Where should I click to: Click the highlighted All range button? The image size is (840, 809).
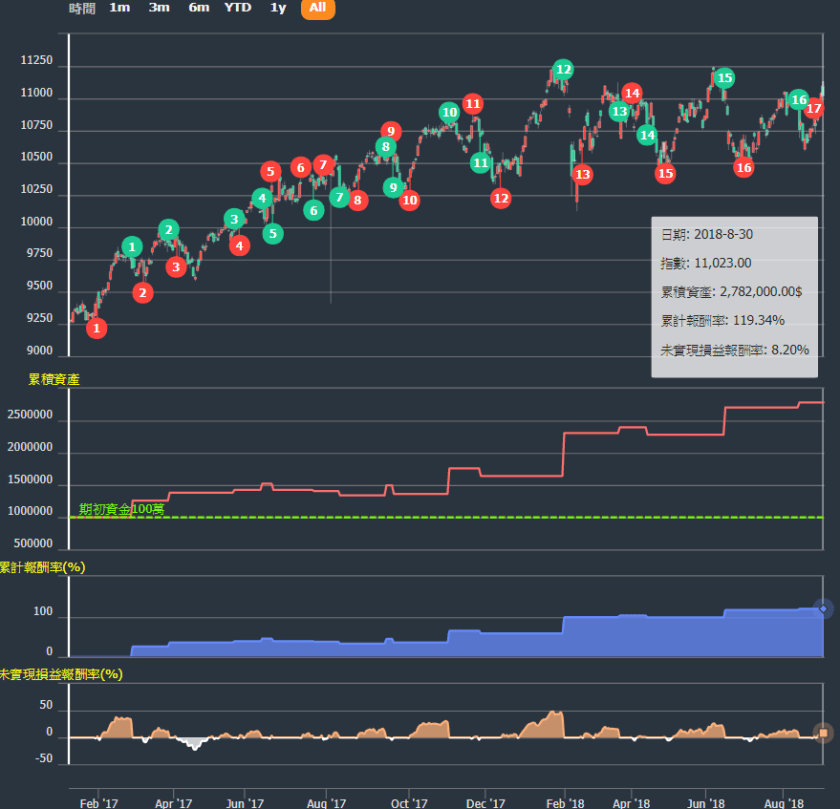tap(317, 8)
